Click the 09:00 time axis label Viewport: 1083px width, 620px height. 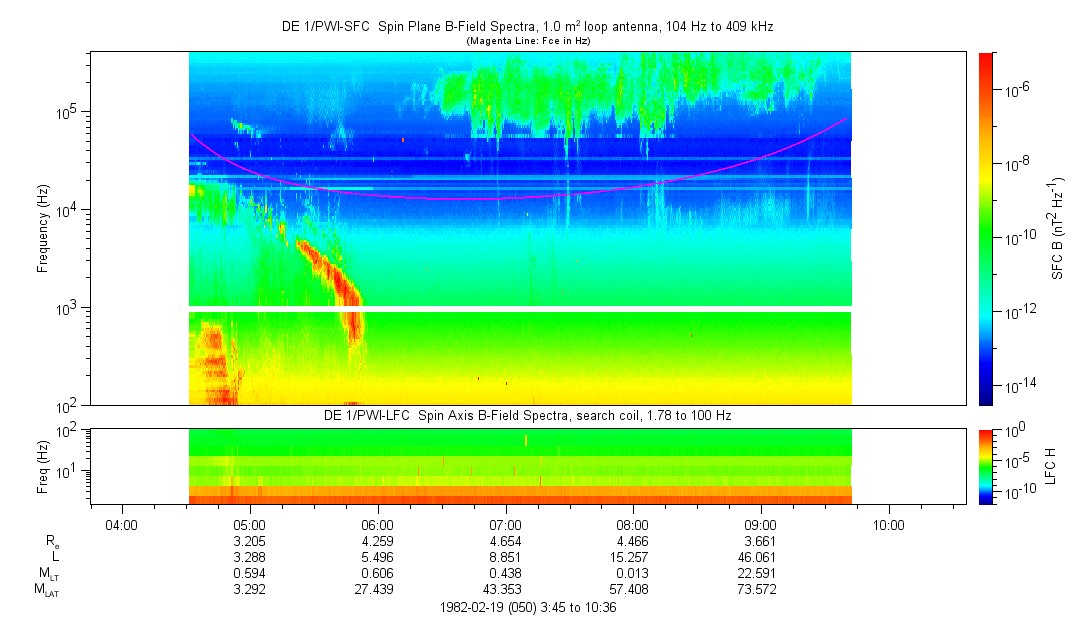click(x=760, y=525)
